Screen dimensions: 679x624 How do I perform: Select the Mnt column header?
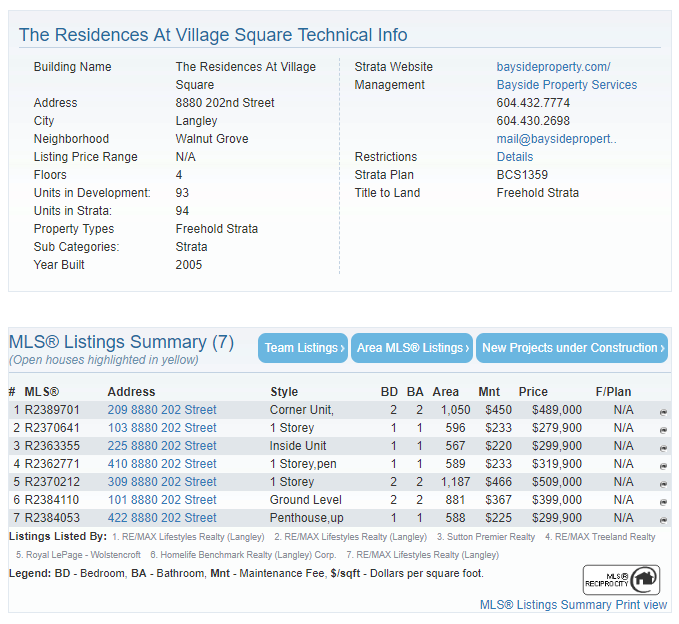point(489,392)
